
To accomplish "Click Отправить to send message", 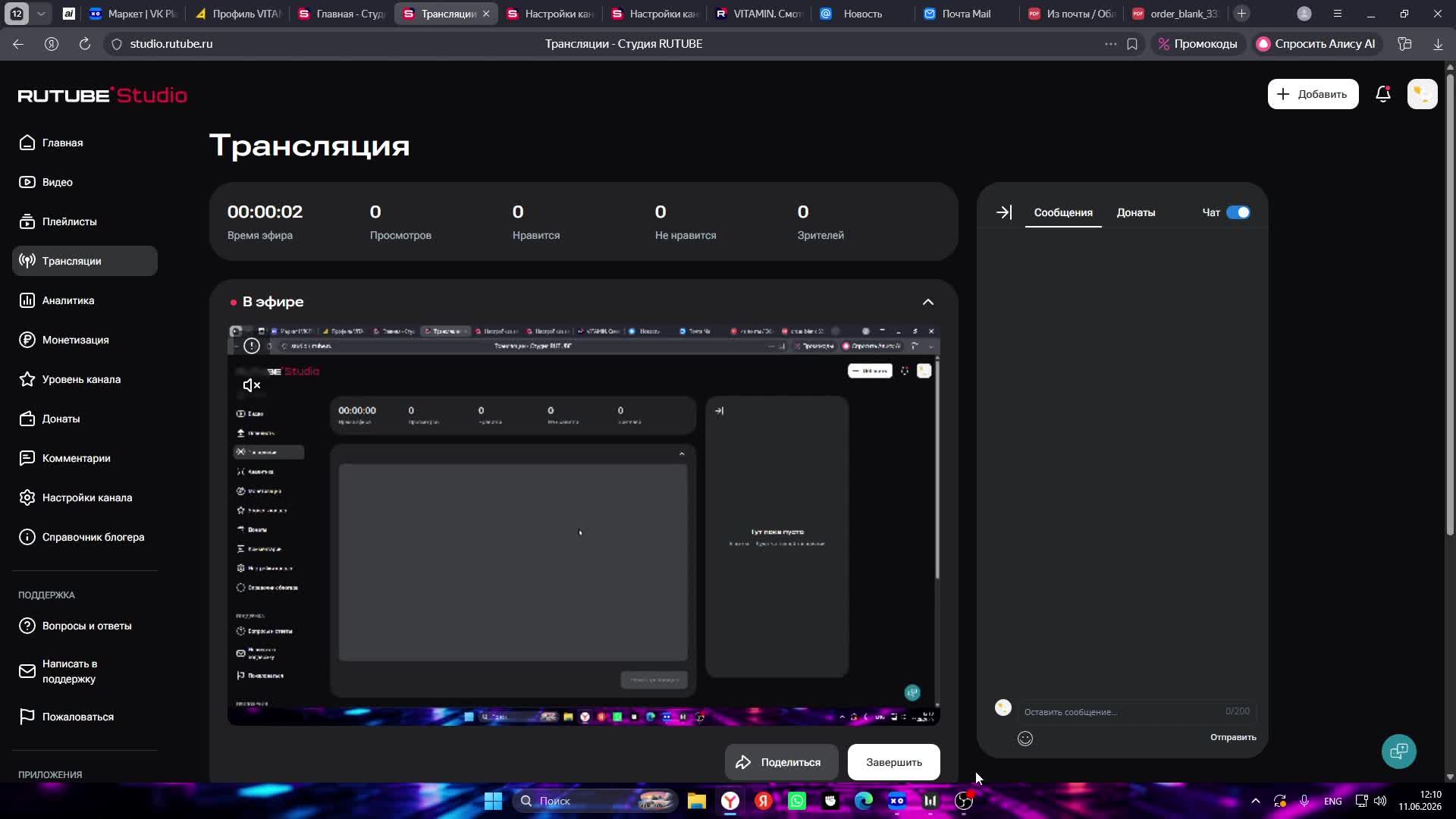I will tap(1233, 737).
